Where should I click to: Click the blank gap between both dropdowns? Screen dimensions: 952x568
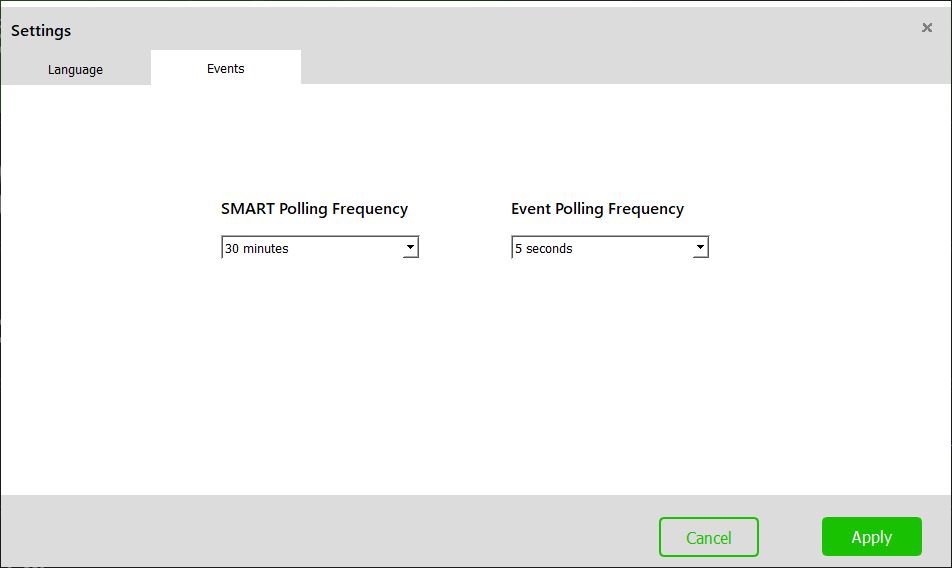pos(465,247)
